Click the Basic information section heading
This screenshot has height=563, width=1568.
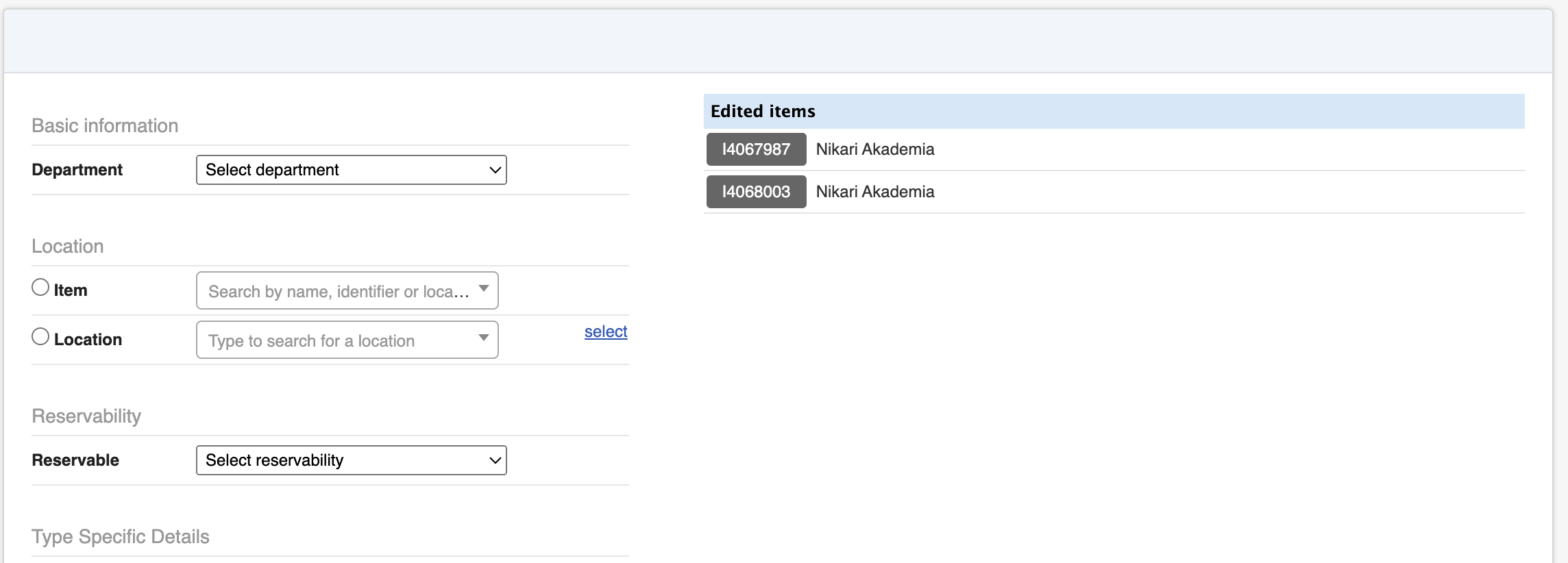pyautogui.click(x=105, y=126)
